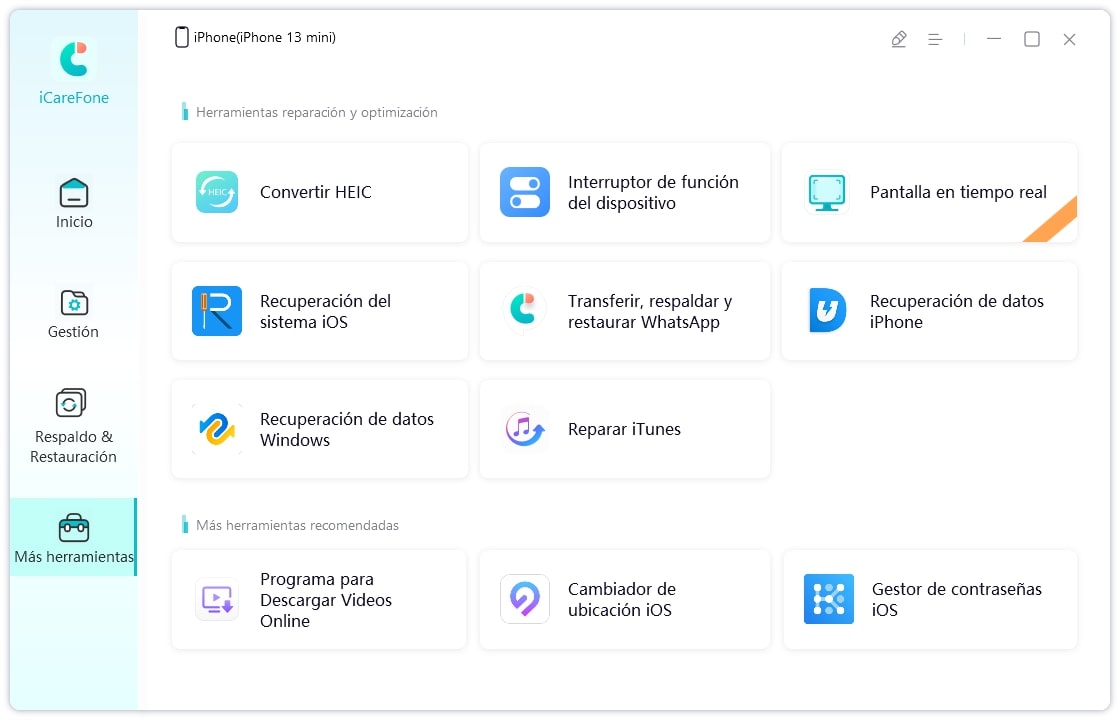Click the edit feedback pencil icon
Image resolution: width=1120 pixels, height=720 pixels.
899,39
